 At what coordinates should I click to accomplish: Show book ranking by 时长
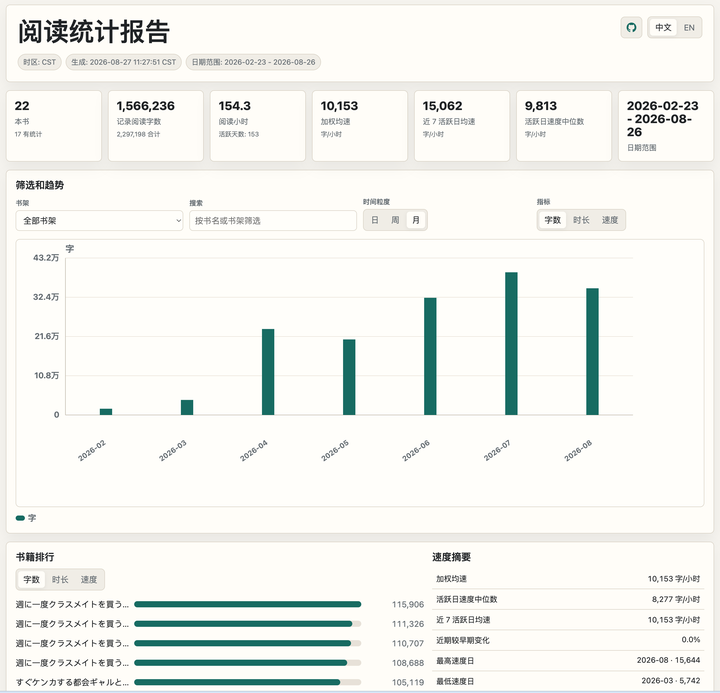60,580
